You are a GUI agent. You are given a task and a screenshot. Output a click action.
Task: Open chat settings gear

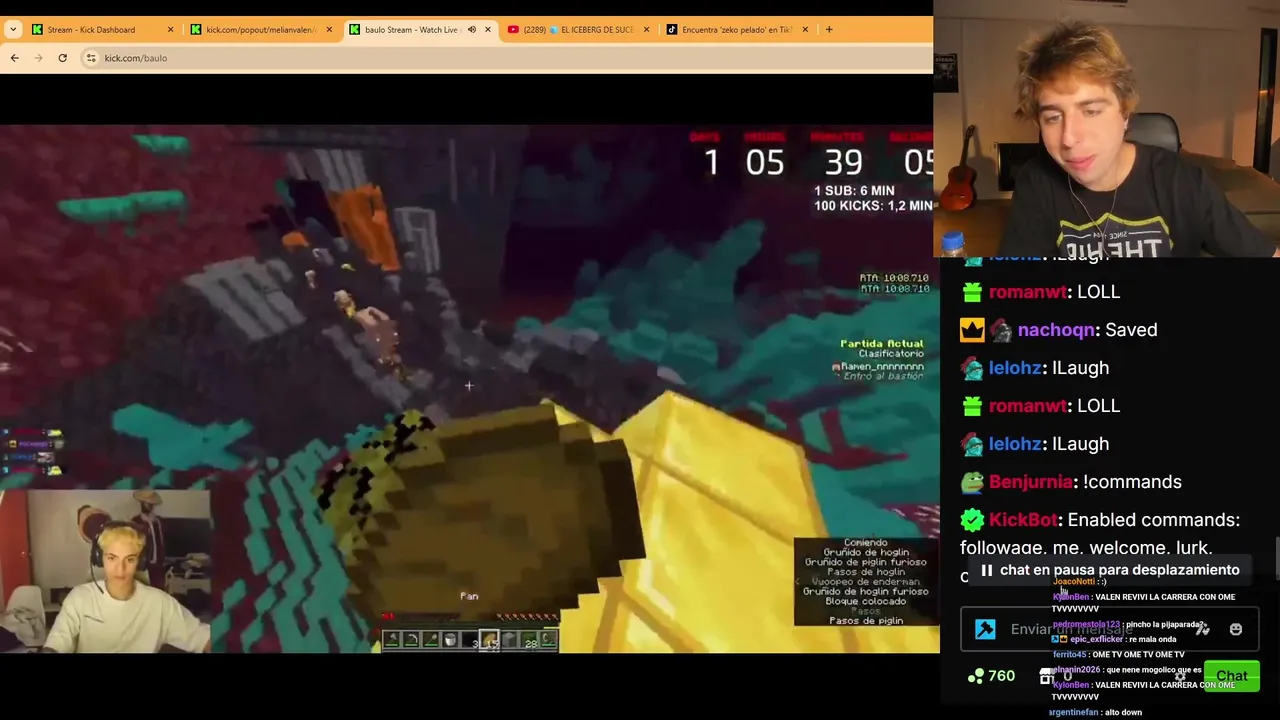(1180, 676)
